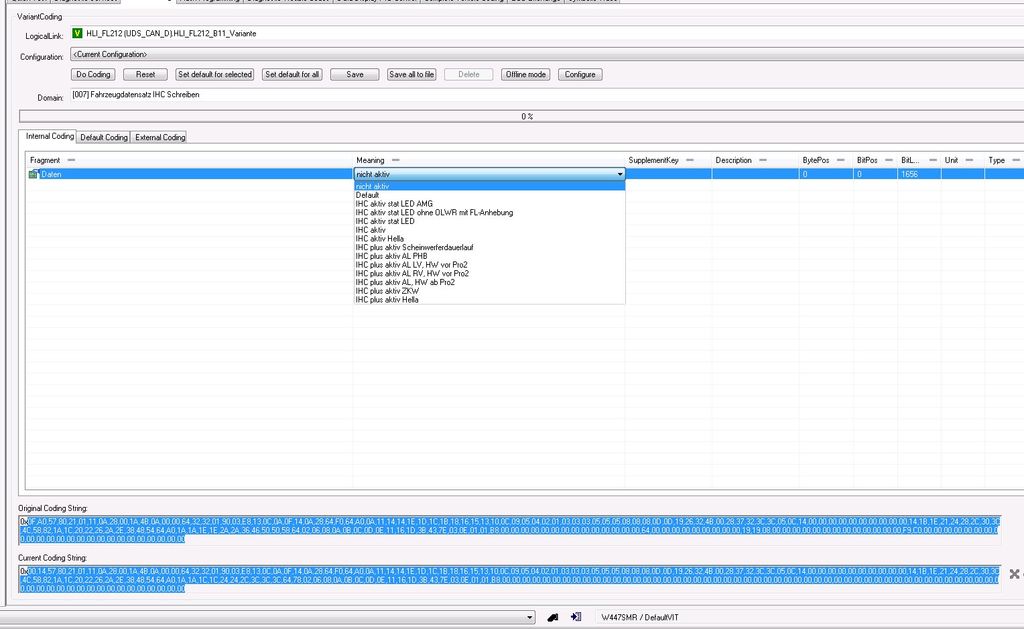Choose 'IHC aktiv stat LED AMG' option
Viewport: 1024px width, 629px height.
(394, 204)
